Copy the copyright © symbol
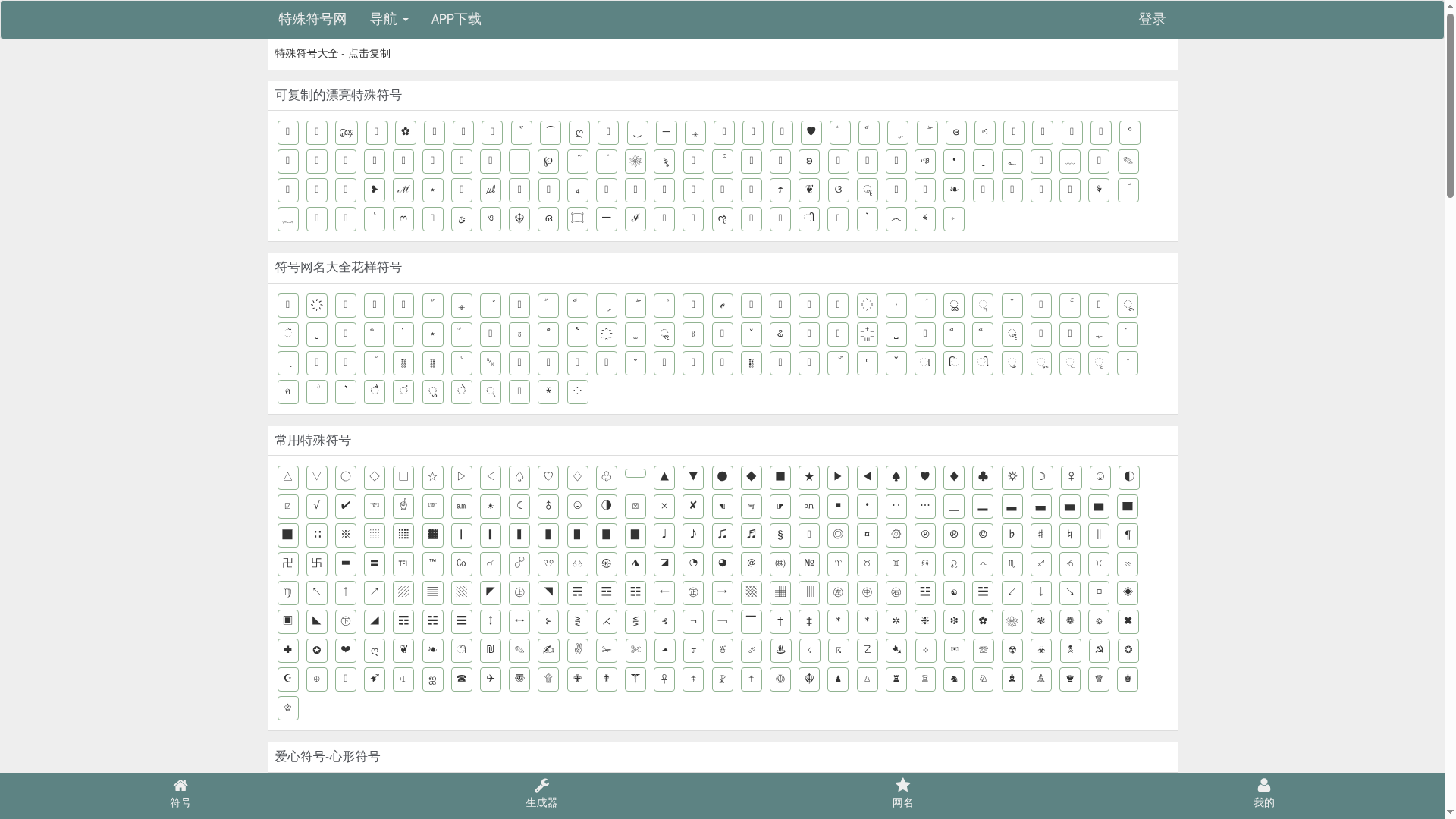1456x819 pixels. 983,535
